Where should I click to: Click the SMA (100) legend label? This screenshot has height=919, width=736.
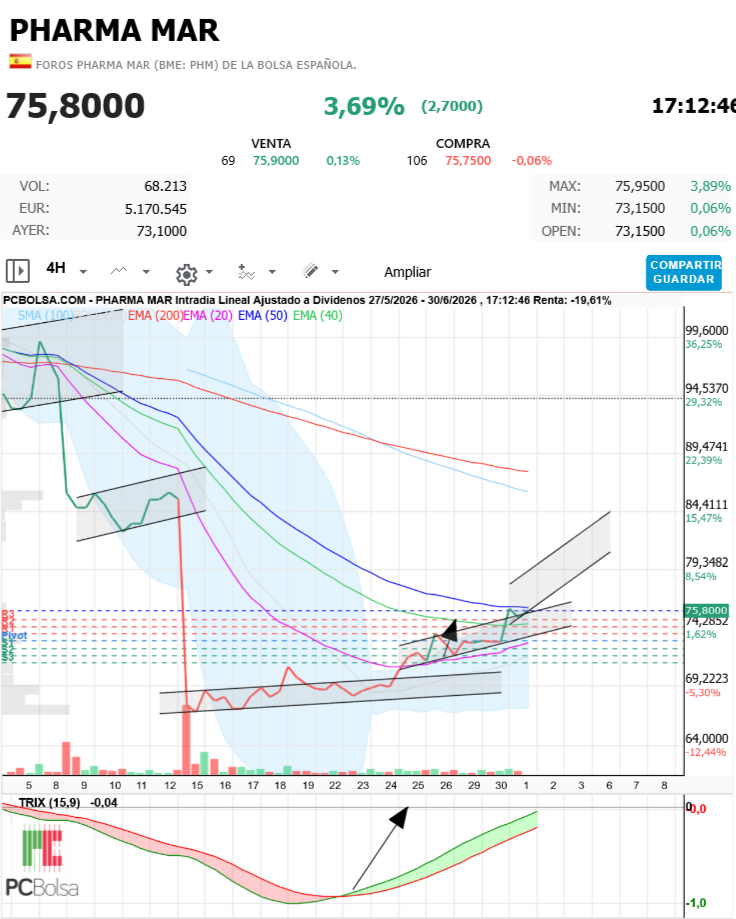point(46,315)
